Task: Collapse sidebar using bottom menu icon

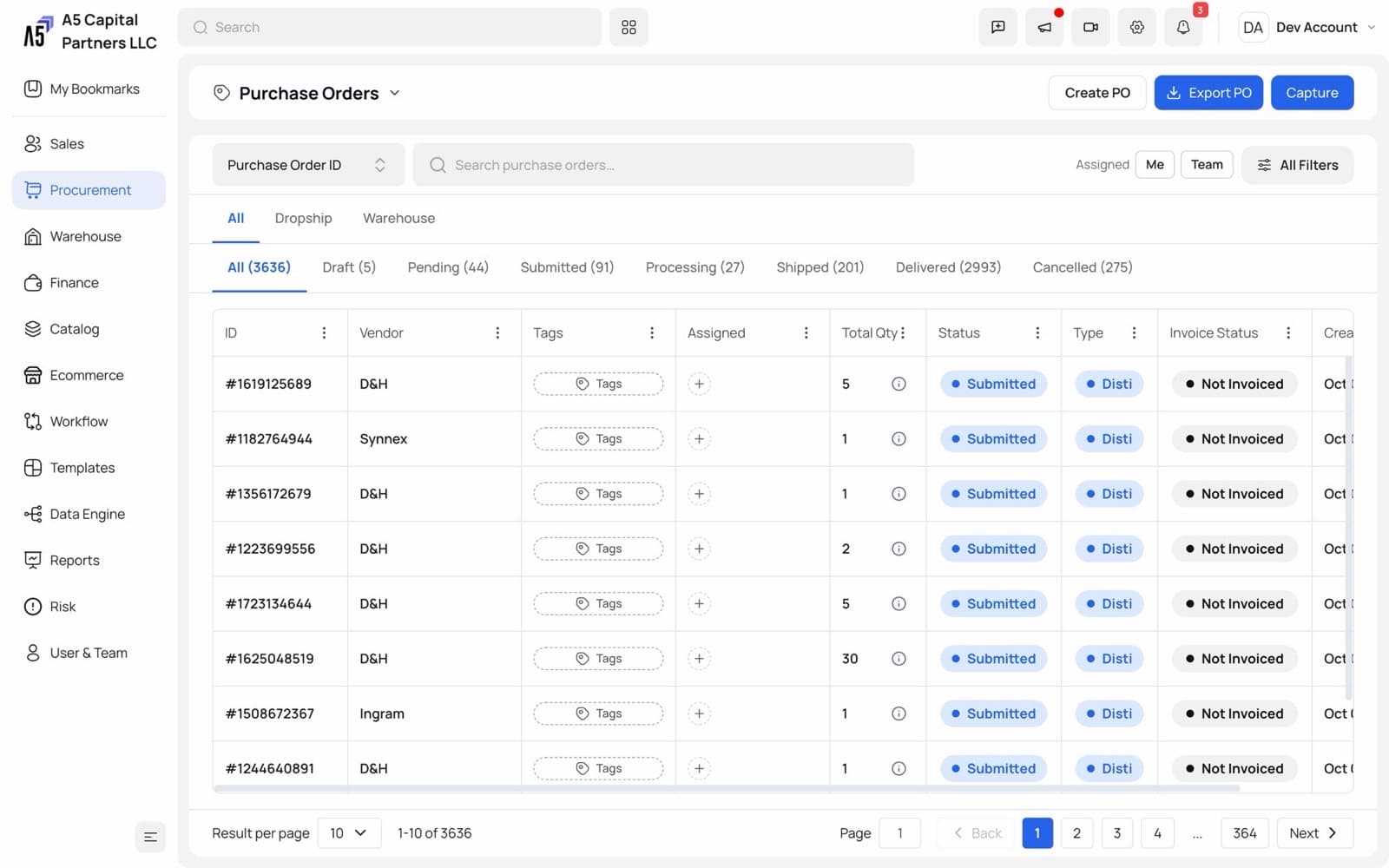Action: [150, 837]
